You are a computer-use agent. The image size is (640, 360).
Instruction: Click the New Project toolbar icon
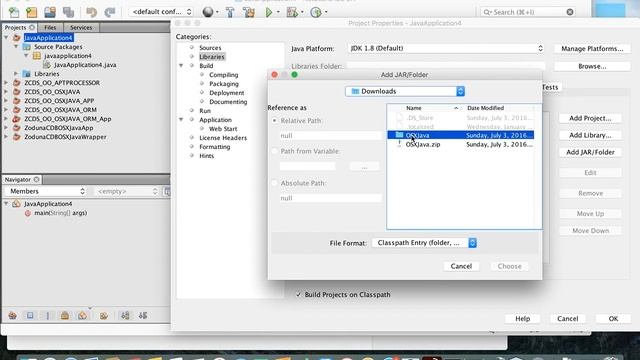coord(31,12)
